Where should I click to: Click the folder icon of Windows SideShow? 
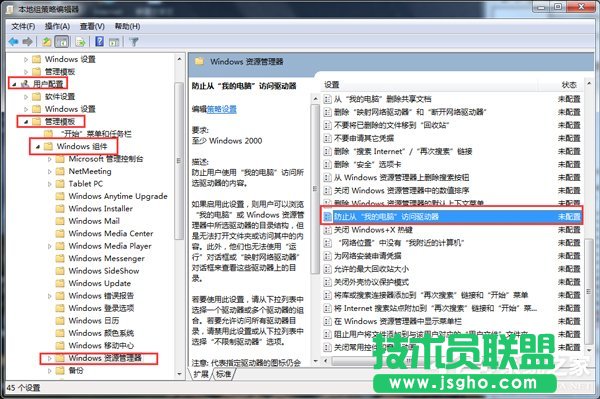[60, 271]
